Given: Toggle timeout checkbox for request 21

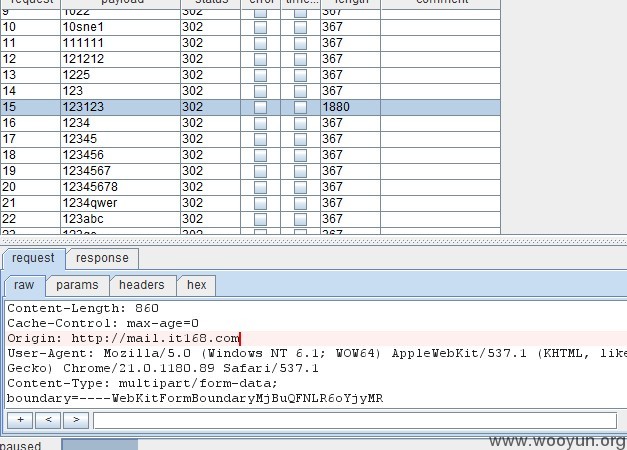Looking at the screenshot, I should pos(300,203).
